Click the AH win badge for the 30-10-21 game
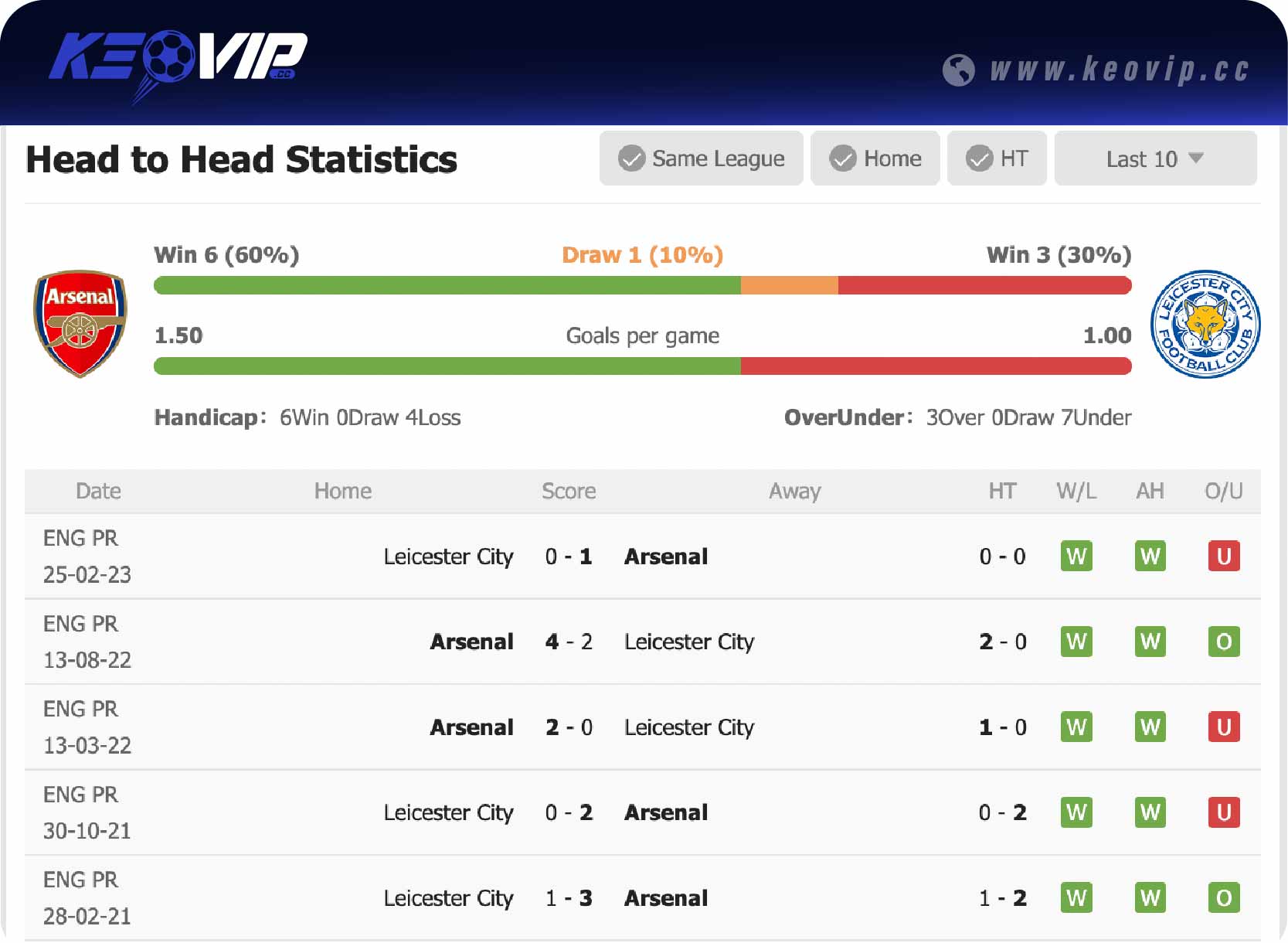Screen dimensions: 1288x943 click(x=1150, y=812)
